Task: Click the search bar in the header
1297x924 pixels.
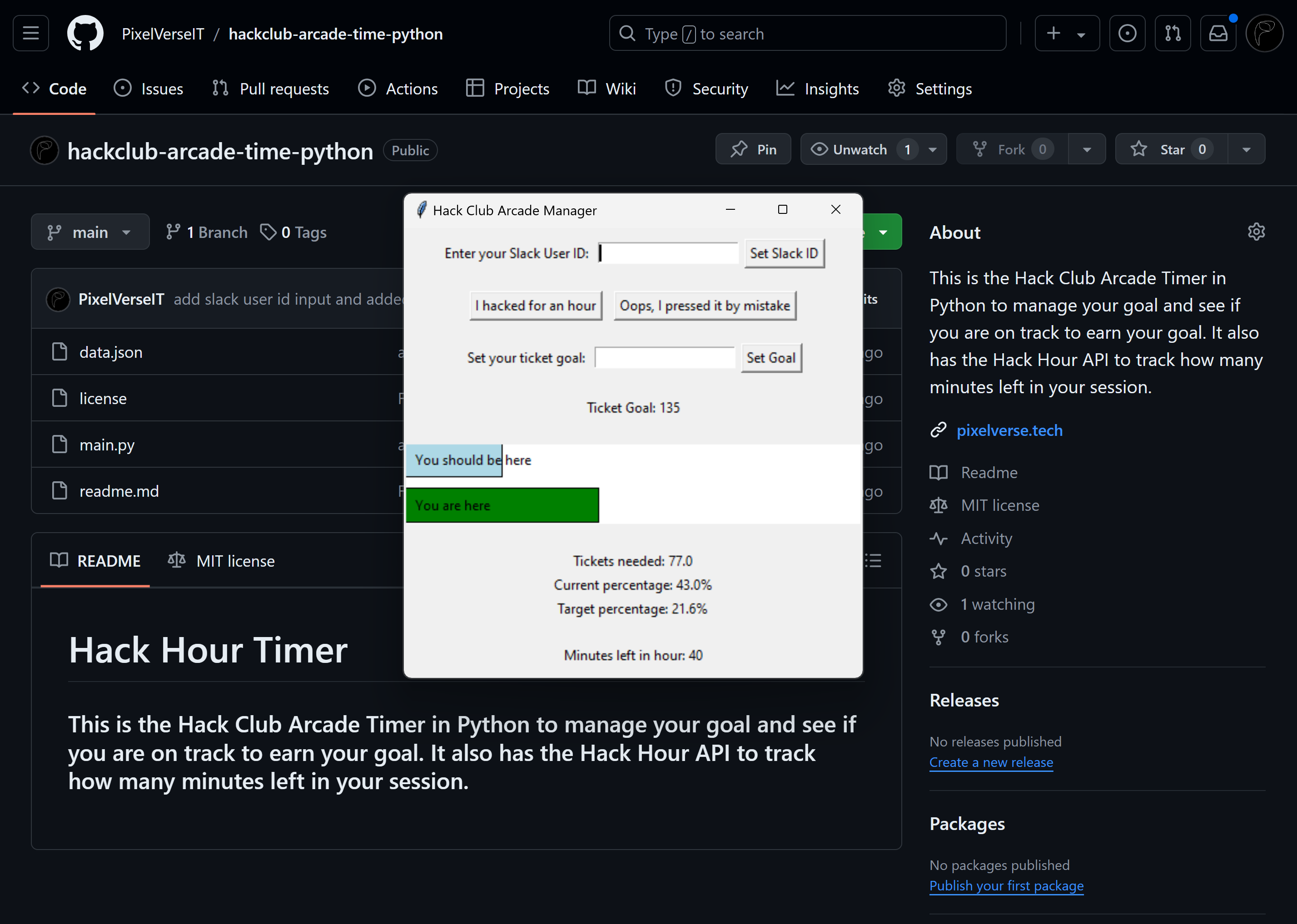Action: click(807, 34)
